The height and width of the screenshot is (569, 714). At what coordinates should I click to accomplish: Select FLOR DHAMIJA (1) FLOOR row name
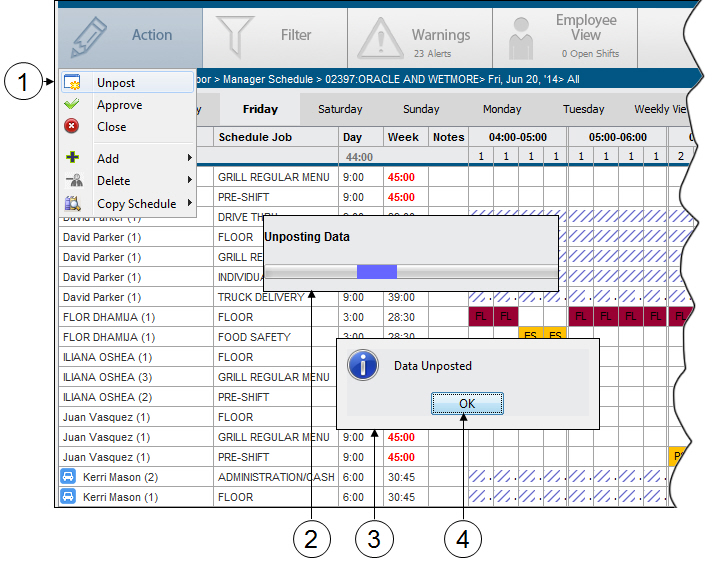pos(109,317)
